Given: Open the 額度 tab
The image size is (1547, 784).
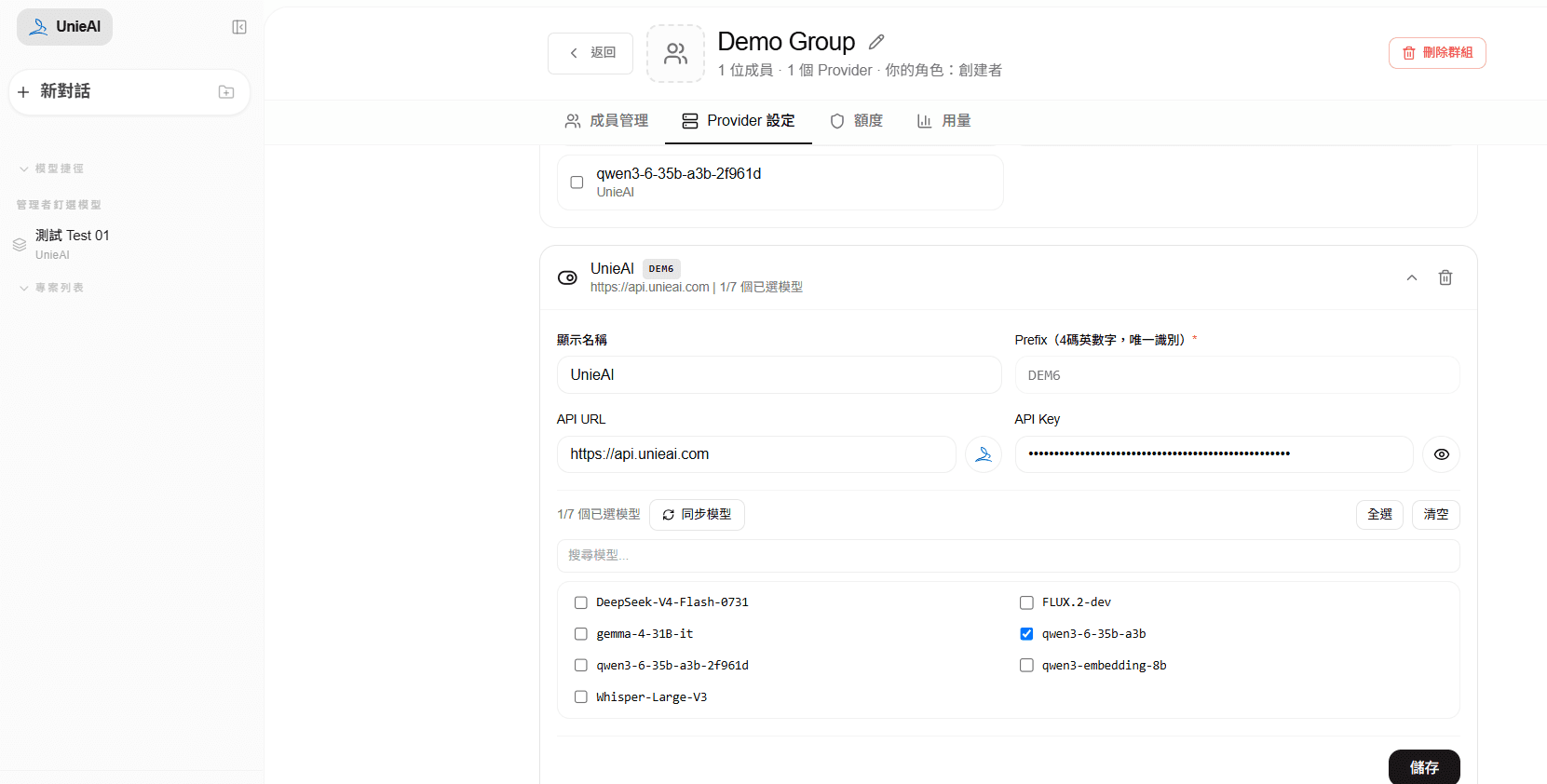Looking at the screenshot, I should pyautogui.click(x=856, y=121).
